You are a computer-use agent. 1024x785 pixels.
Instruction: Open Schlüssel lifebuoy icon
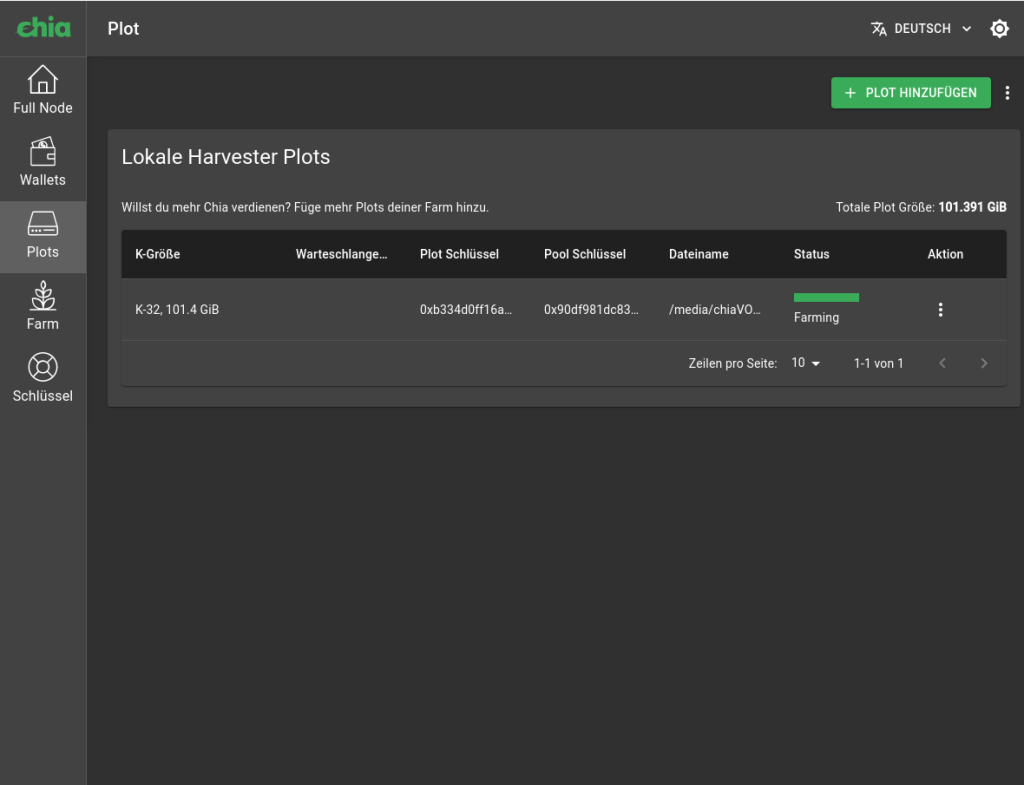pyautogui.click(x=43, y=367)
